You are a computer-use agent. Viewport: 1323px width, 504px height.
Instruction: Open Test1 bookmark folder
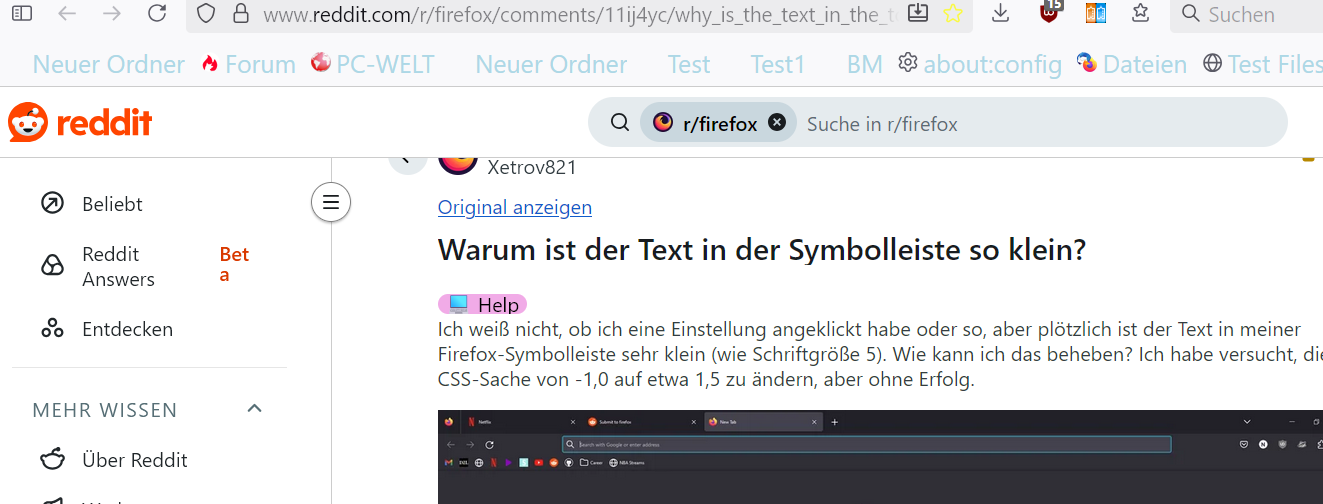(778, 64)
